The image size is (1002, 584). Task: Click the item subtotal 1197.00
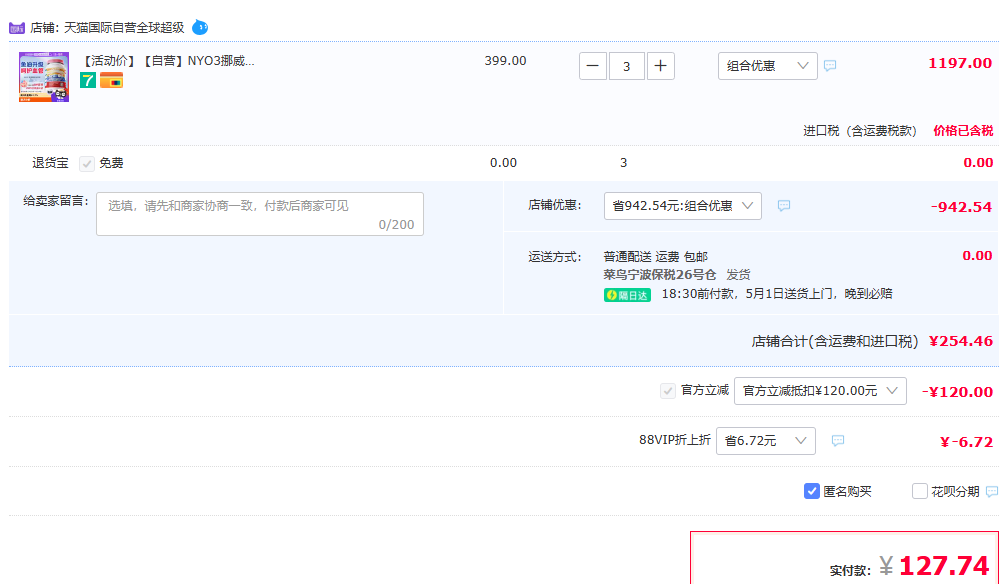pyautogui.click(x=960, y=63)
